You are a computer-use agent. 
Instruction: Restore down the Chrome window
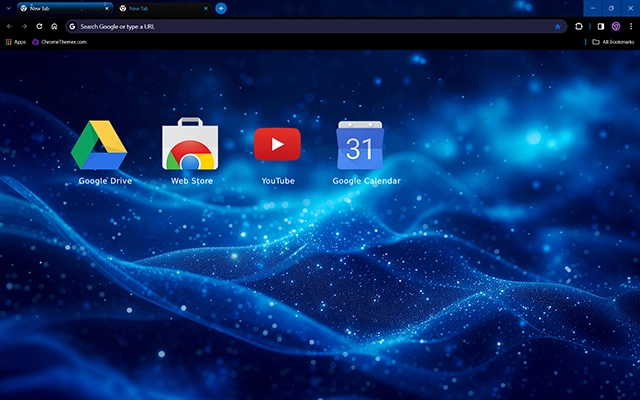pyautogui.click(x=611, y=8)
